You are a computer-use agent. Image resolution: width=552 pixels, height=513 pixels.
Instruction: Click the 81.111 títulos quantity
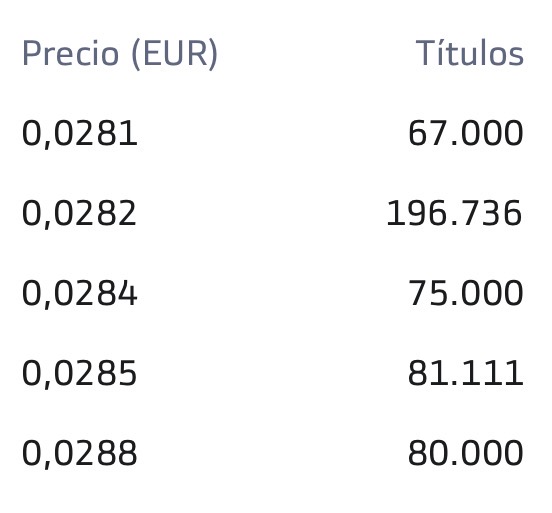coord(465,373)
